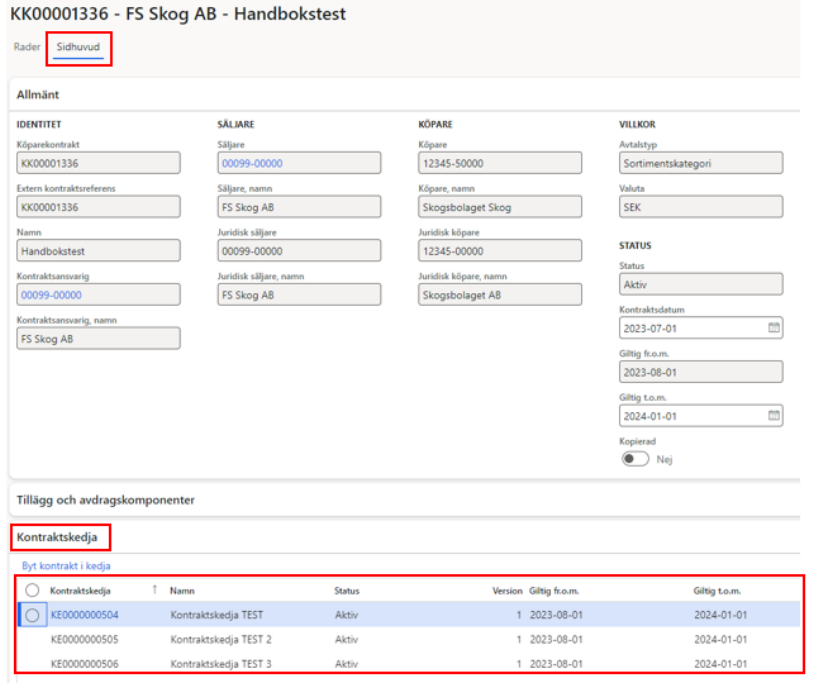Click sort arrow in Kontraktskedja column header
Screen dimensions: 814x686
pyautogui.click(x=155, y=591)
